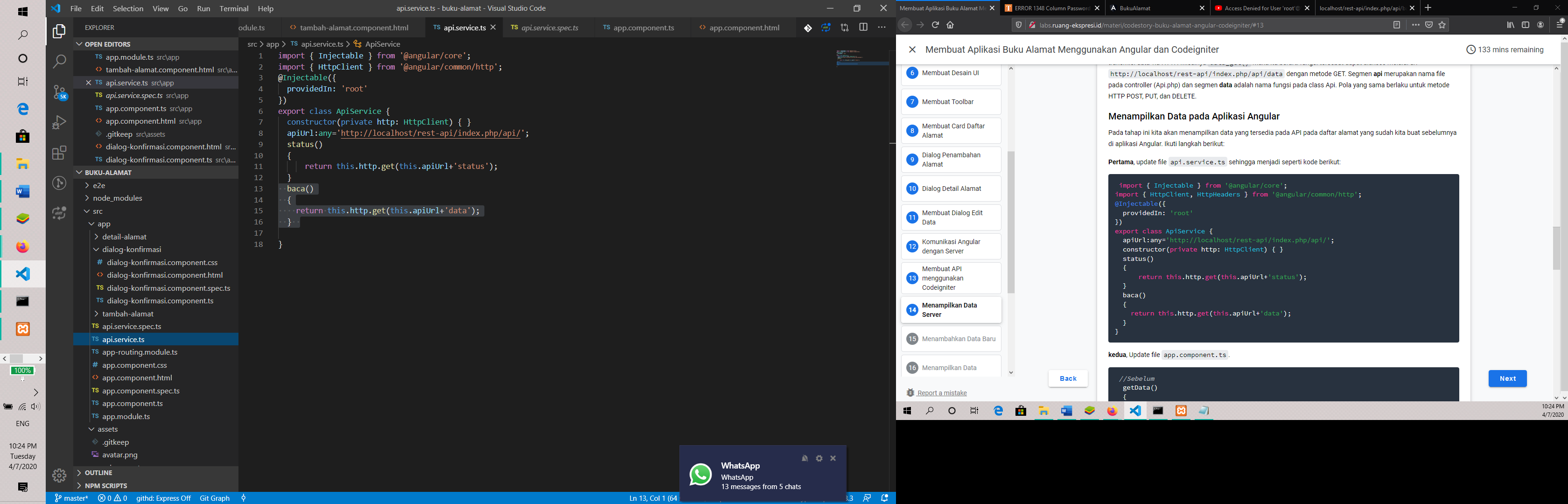This screenshot has height=504, width=1568.
Task: Toggle Firefox sidebars
Action: (1526, 25)
